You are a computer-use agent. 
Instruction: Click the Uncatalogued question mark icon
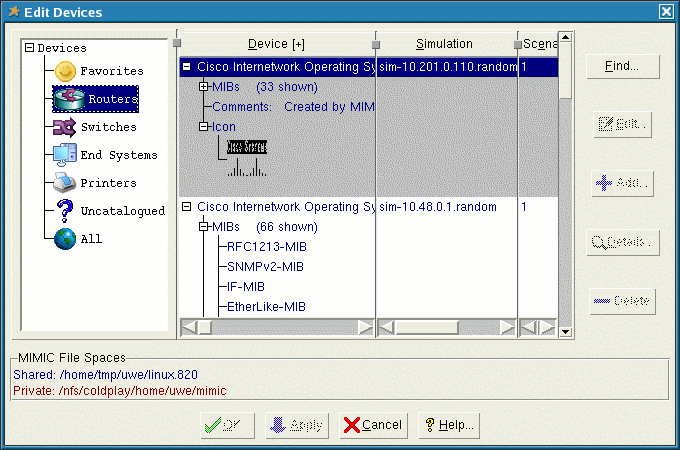65,211
